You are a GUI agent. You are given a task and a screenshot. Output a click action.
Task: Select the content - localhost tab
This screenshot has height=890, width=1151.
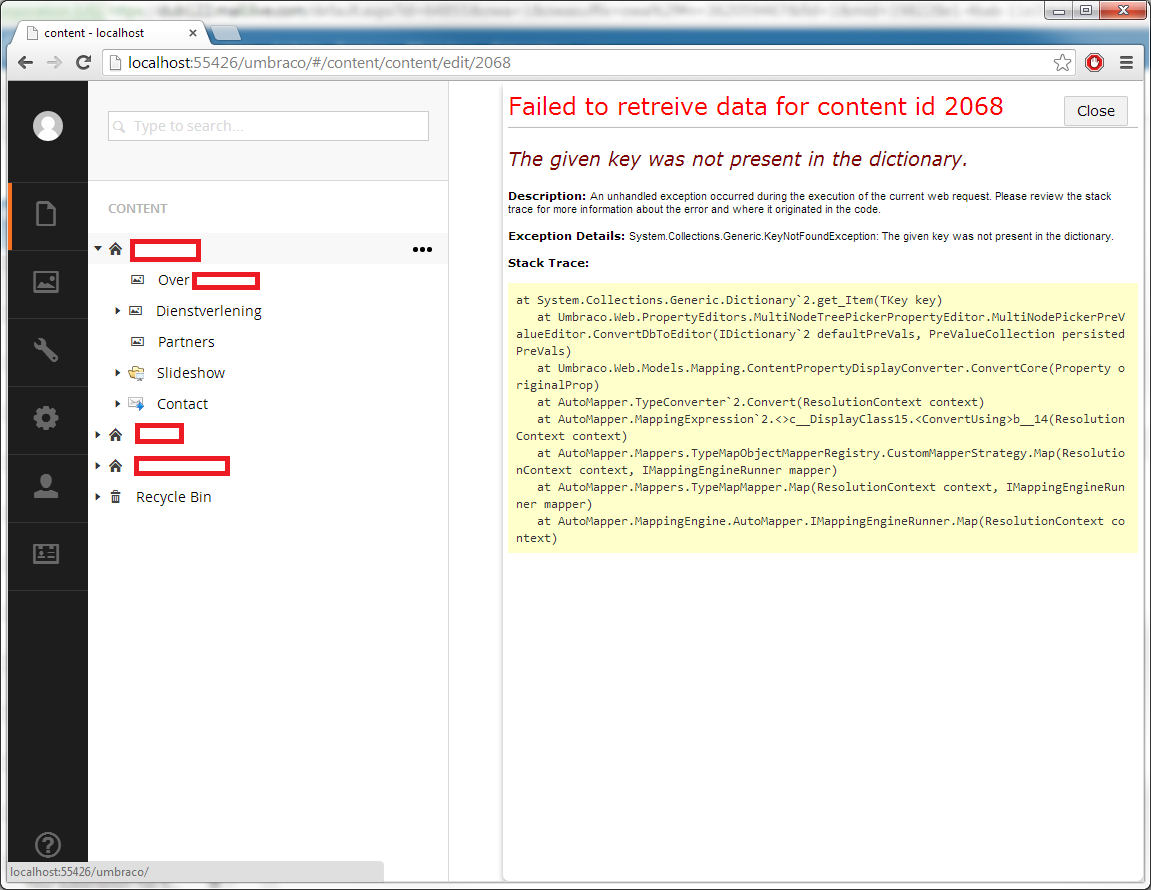click(109, 33)
